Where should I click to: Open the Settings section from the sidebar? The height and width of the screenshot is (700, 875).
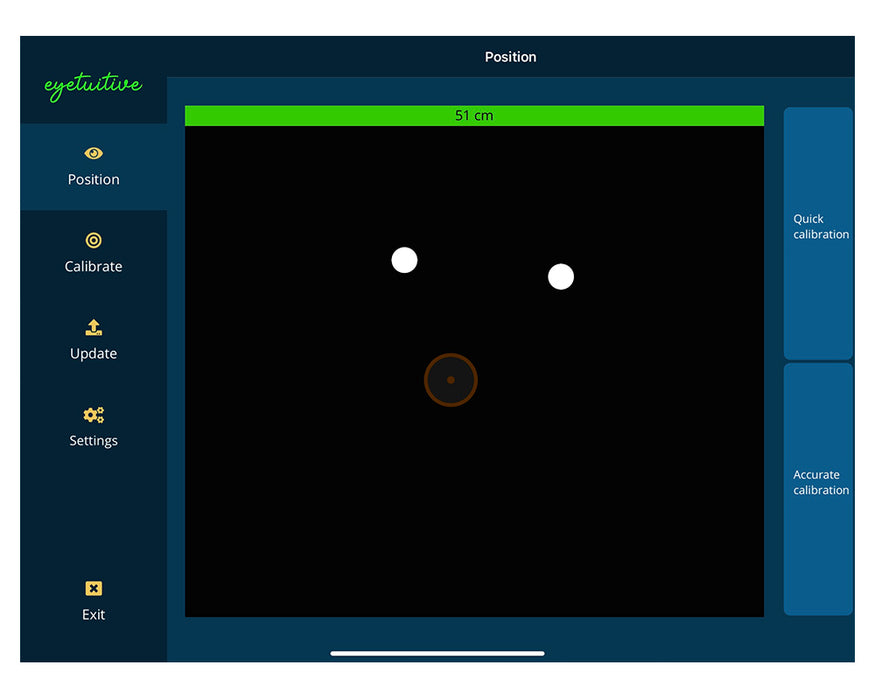pyautogui.click(x=93, y=428)
